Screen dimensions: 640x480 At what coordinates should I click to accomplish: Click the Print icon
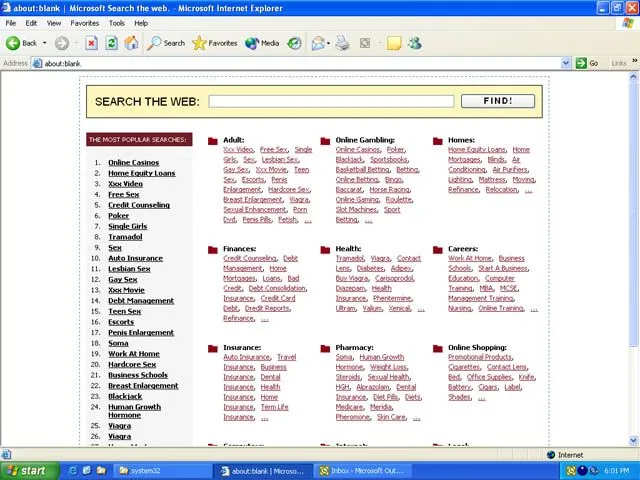pyautogui.click(x=342, y=43)
